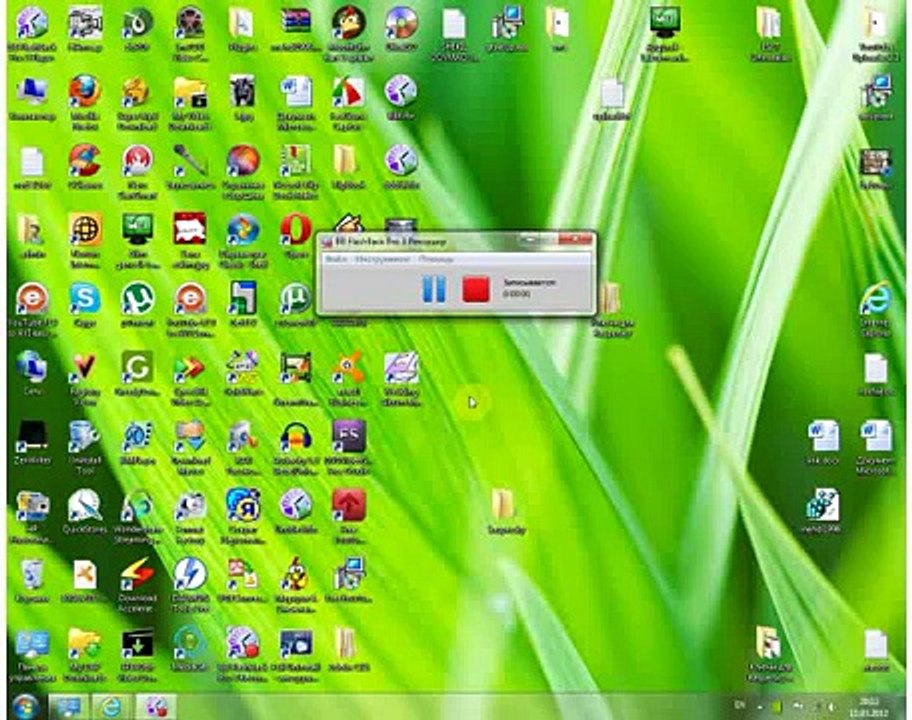Select the green G desktop icon
The width and height of the screenshot is (912, 720).
click(x=137, y=374)
